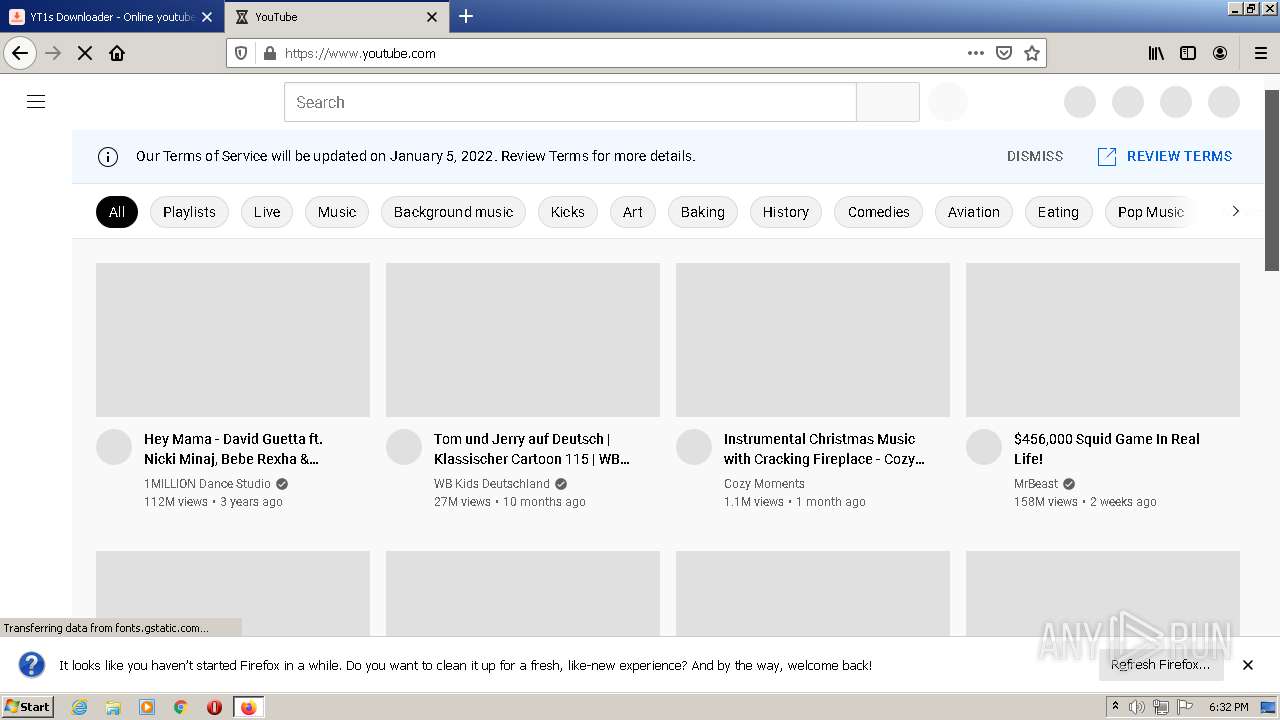1280x720 pixels.
Task: Filter by Comedies chip
Action: 878,212
